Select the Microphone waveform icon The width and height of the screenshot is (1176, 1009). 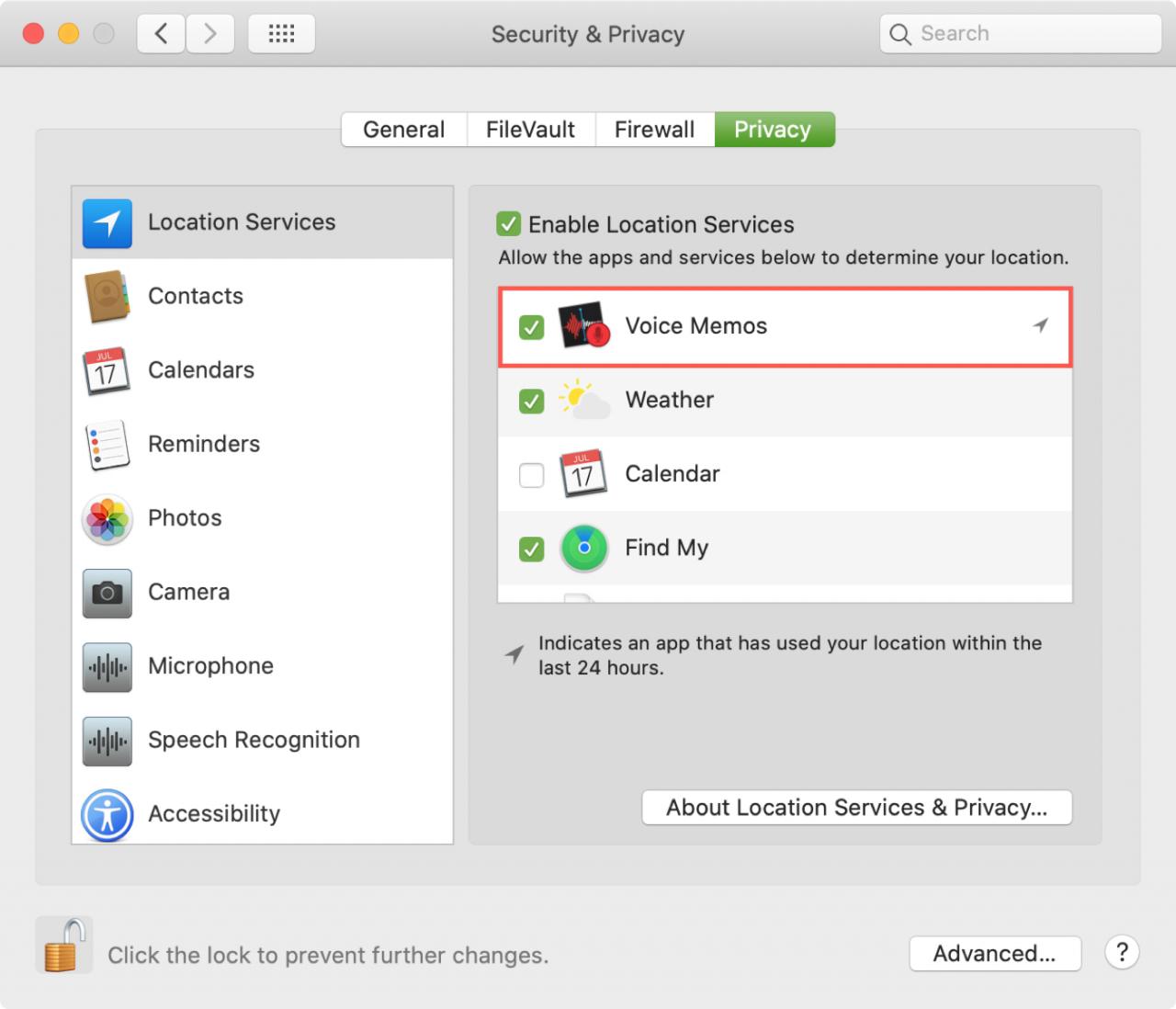pos(107,667)
